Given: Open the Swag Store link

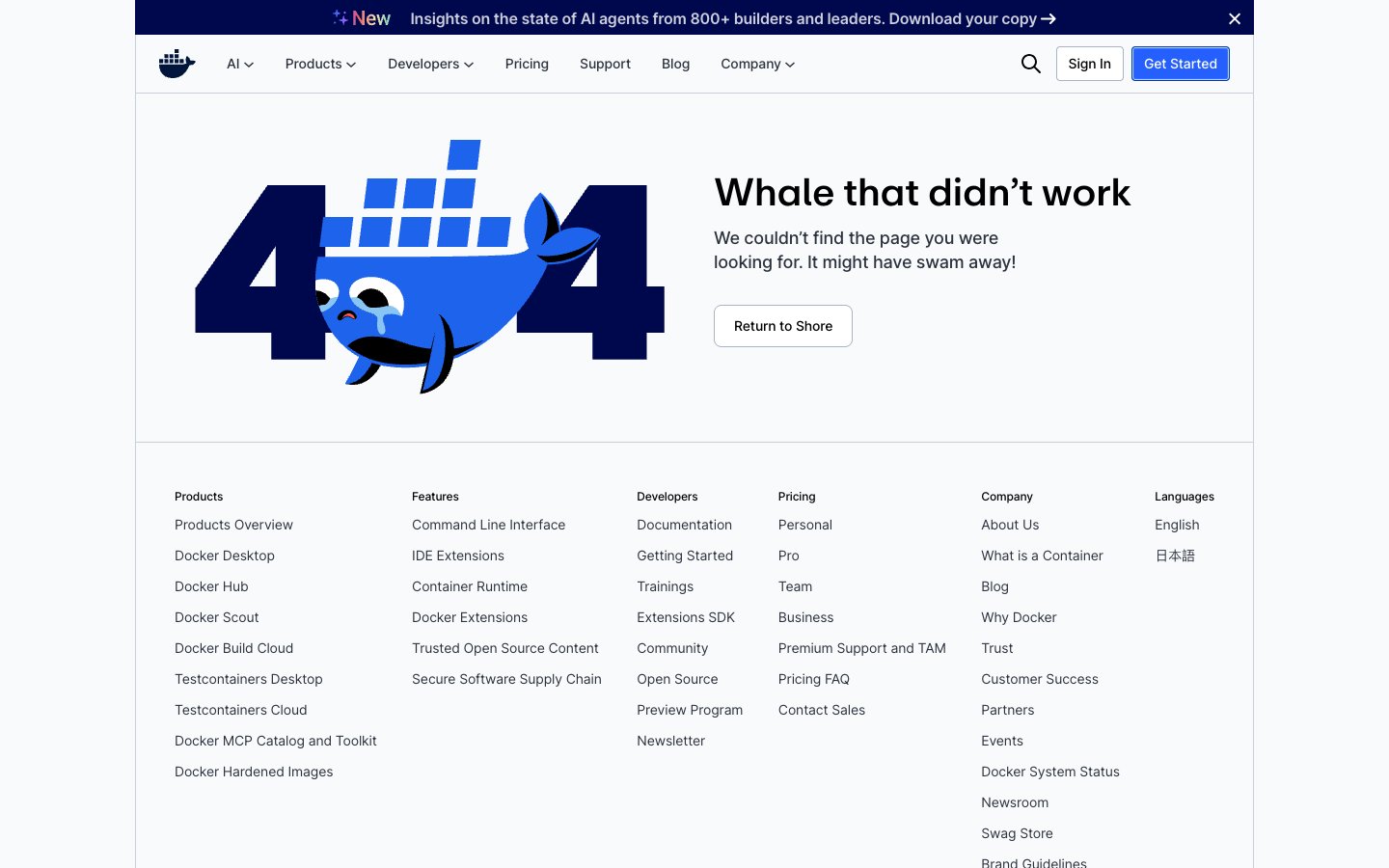Looking at the screenshot, I should pos(1017,833).
